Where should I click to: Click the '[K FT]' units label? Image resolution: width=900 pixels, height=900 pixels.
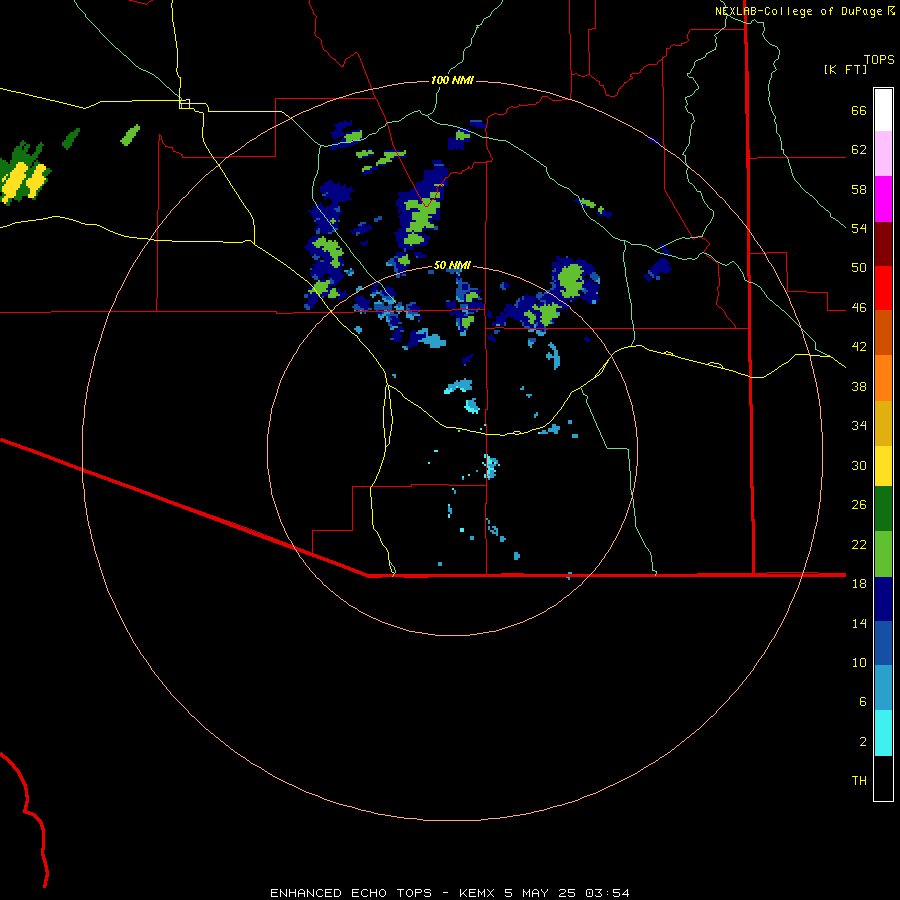click(x=845, y=69)
